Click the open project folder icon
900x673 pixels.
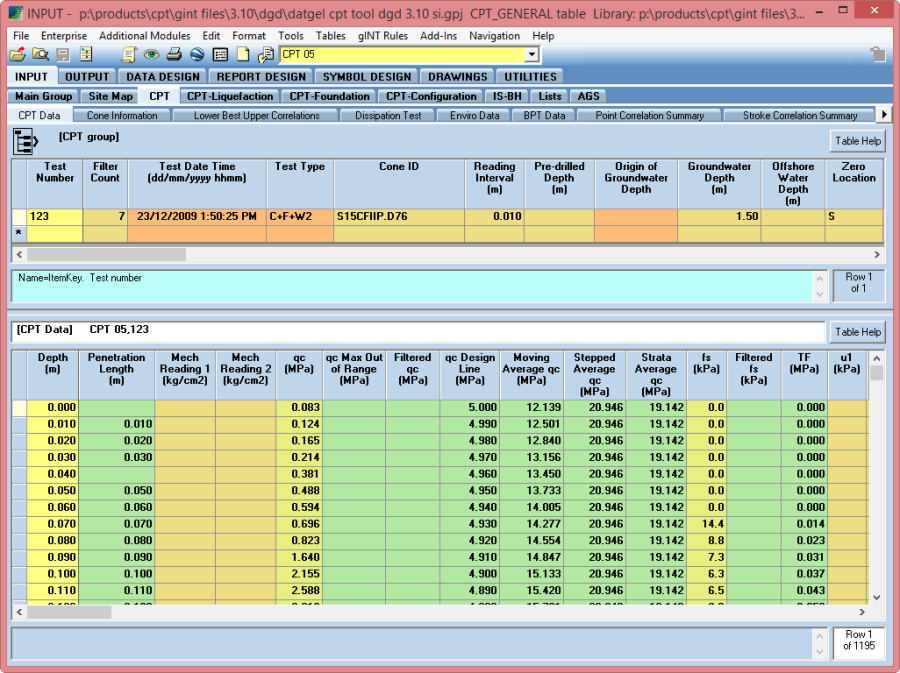pos(17,55)
